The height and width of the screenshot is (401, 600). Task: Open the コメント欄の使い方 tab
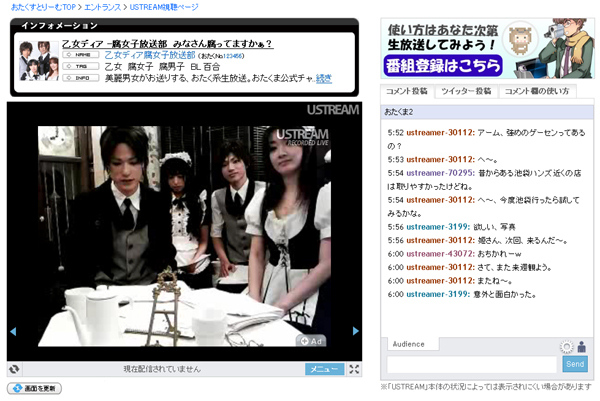click(536, 91)
